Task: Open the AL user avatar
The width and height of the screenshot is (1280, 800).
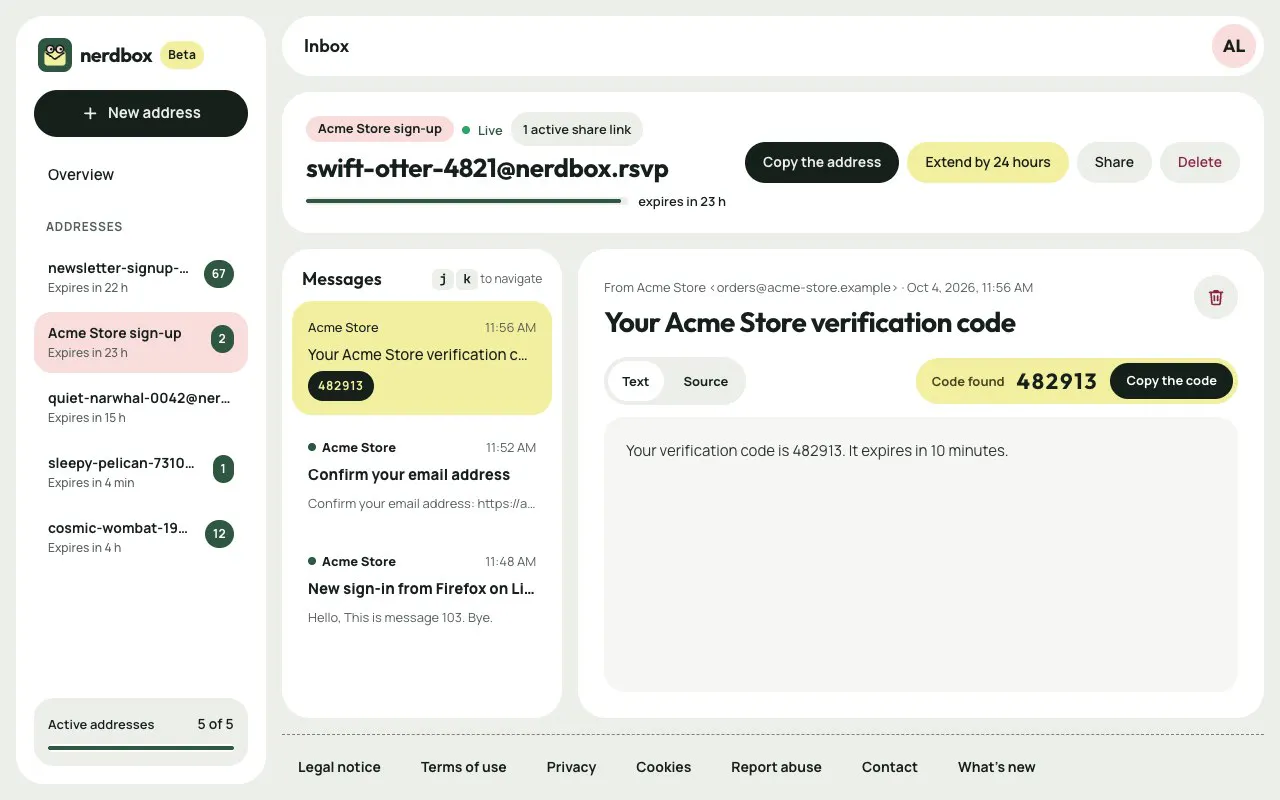Action: (1234, 46)
